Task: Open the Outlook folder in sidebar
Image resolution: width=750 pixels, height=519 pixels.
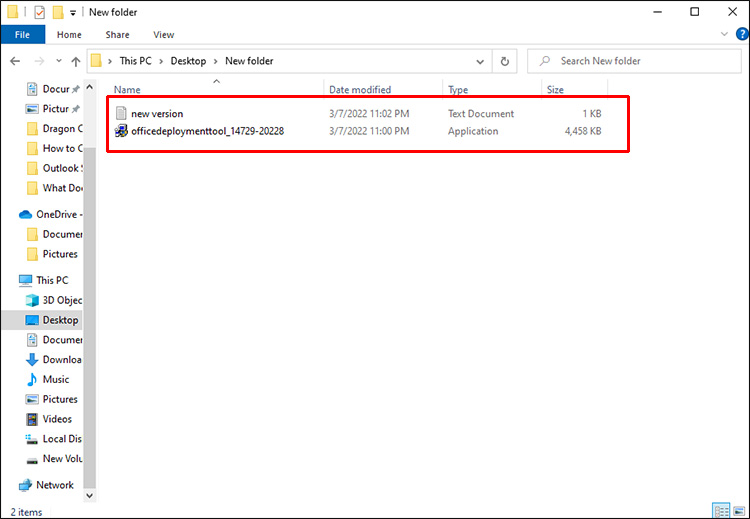Action: [x=54, y=168]
